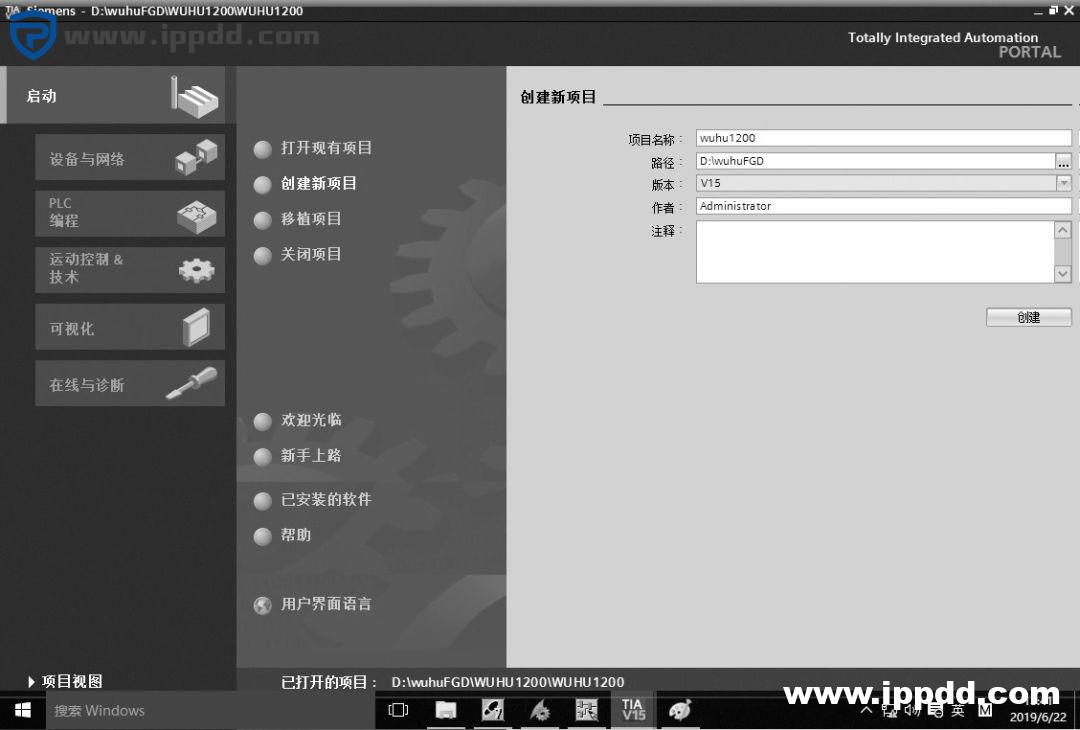Image resolution: width=1080 pixels, height=730 pixels.
Task: Click the 关闭项目 option bullet
Action: click(x=262, y=254)
